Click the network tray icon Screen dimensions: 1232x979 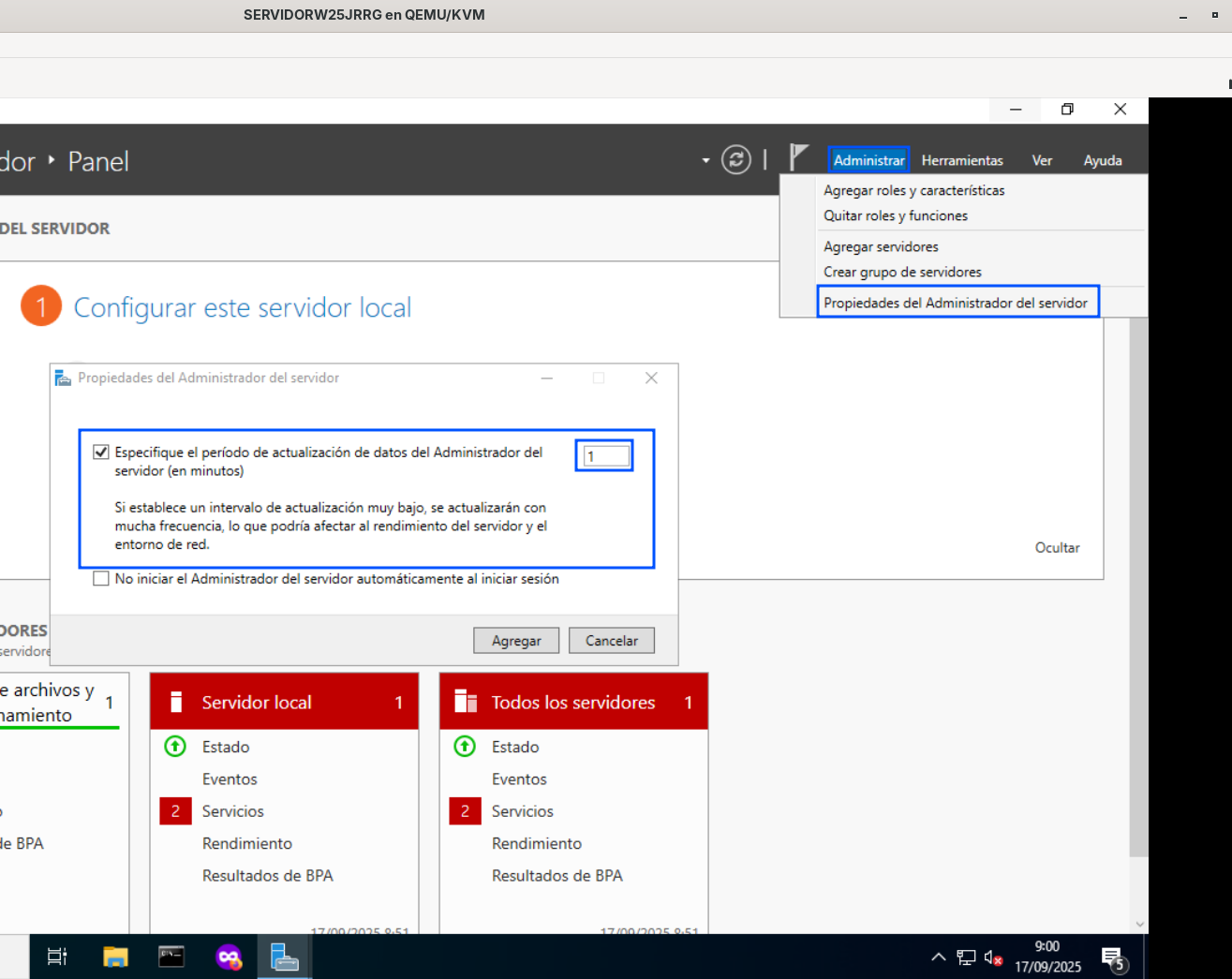(966, 957)
